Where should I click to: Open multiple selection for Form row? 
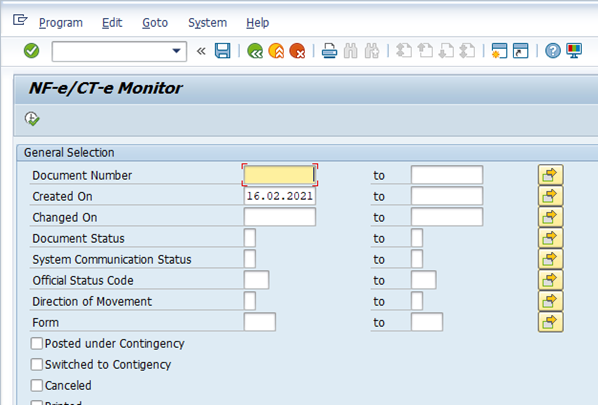(x=550, y=322)
